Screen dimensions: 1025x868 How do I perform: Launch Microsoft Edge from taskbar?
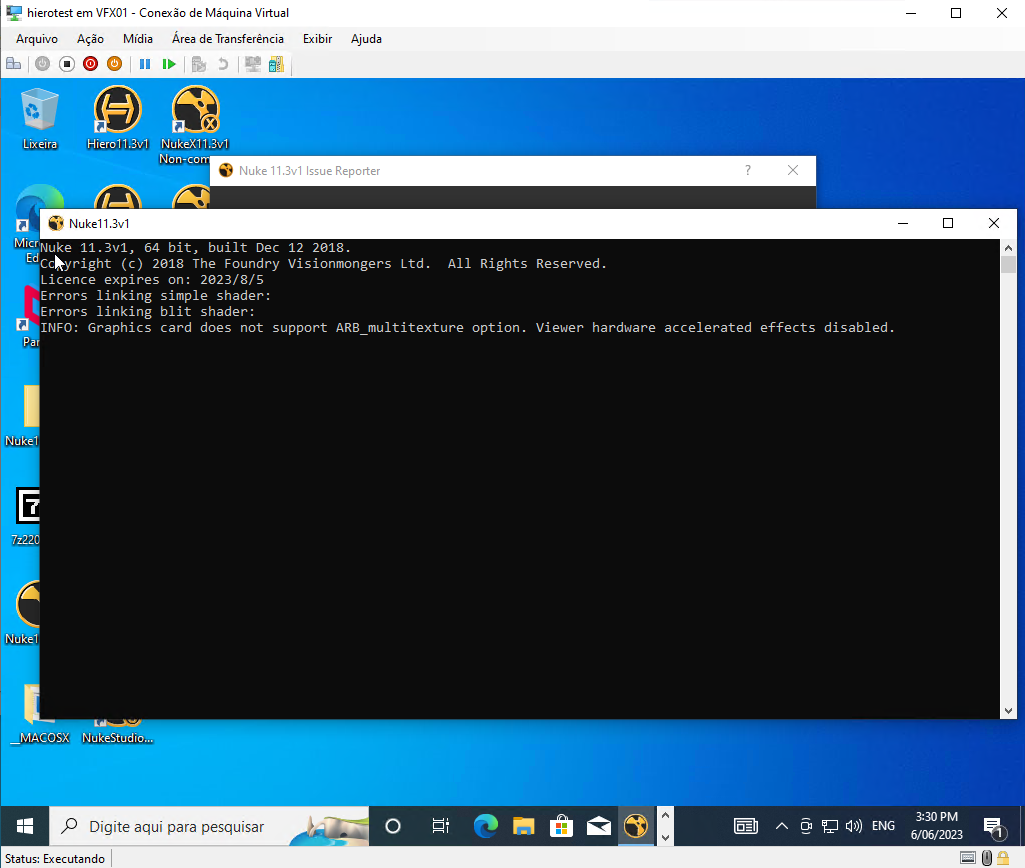[485, 826]
